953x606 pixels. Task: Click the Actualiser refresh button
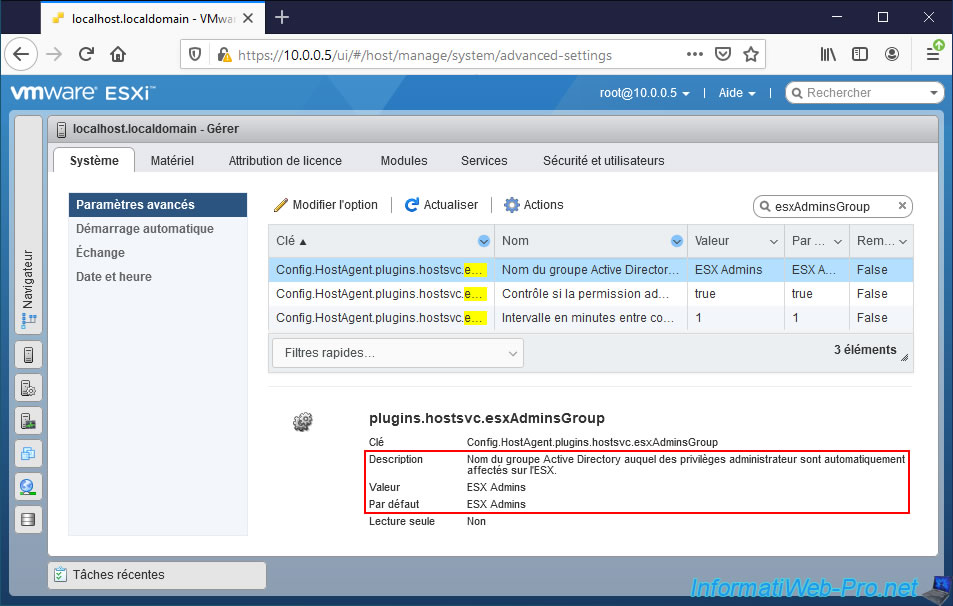(442, 205)
